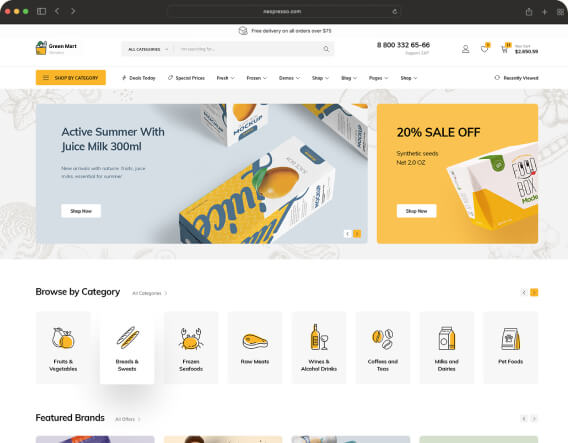The height and width of the screenshot is (443, 568).
Task: Click the Shop by Category button
Action: click(71, 78)
